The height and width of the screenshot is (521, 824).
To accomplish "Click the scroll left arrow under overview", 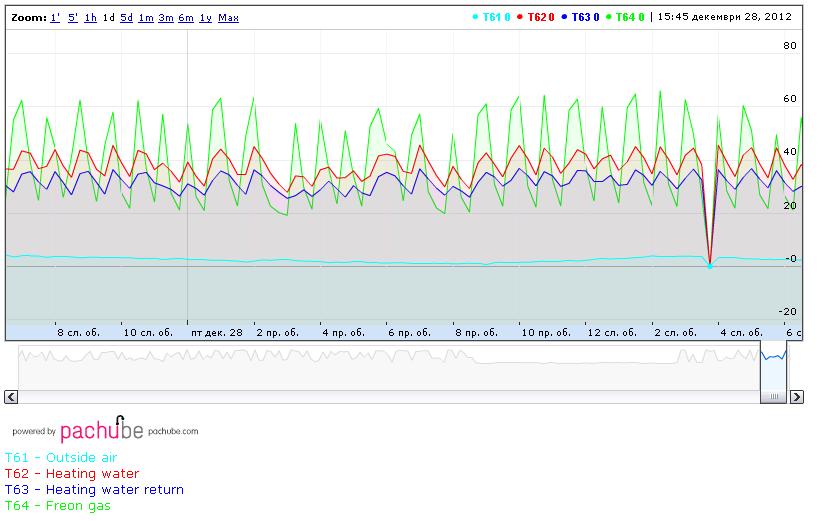I will pyautogui.click(x=10, y=397).
